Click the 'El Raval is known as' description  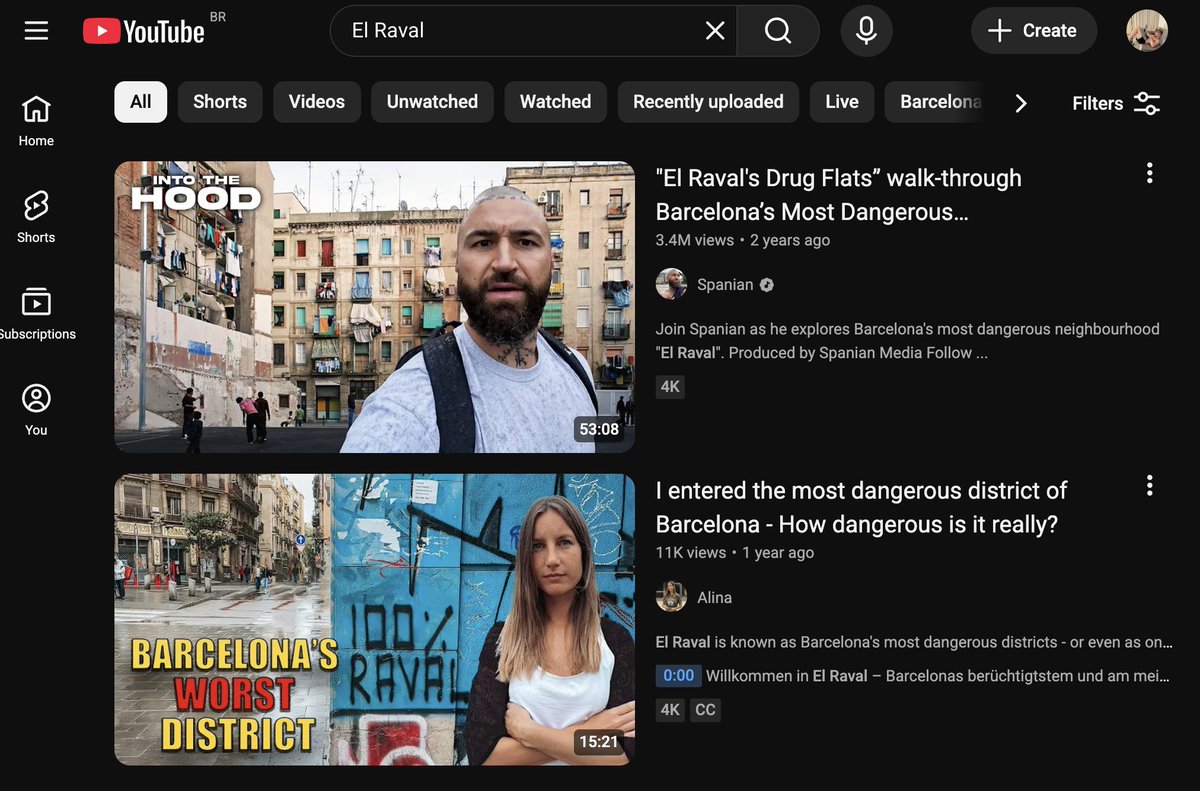click(x=914, y=642)
